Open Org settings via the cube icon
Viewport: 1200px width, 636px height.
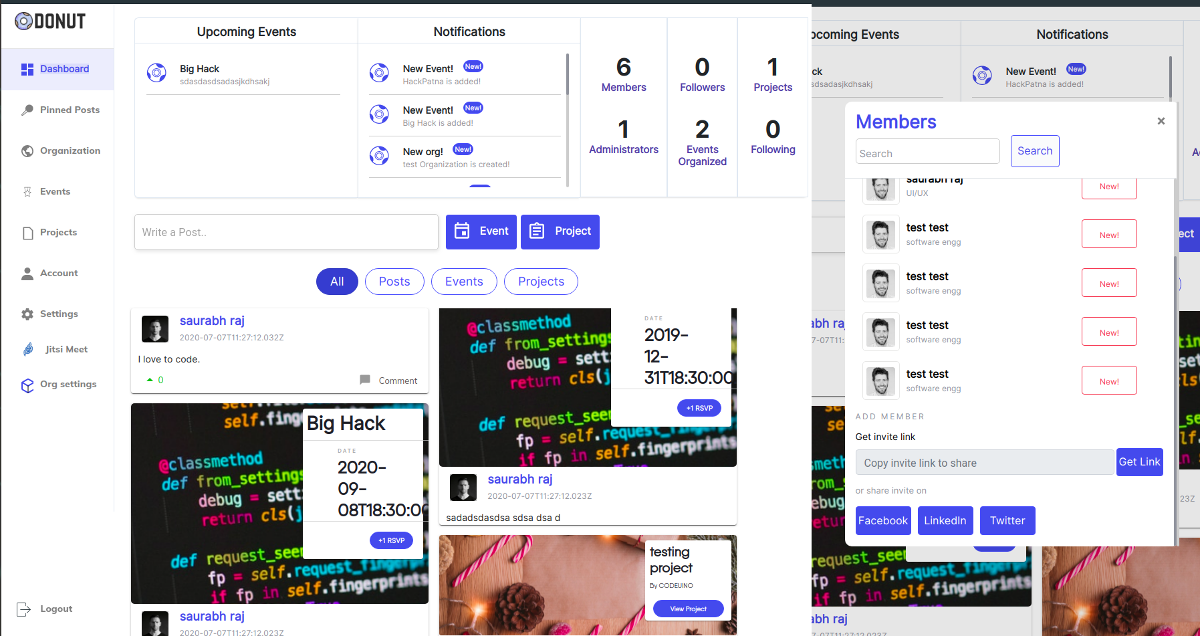[28, 385]
